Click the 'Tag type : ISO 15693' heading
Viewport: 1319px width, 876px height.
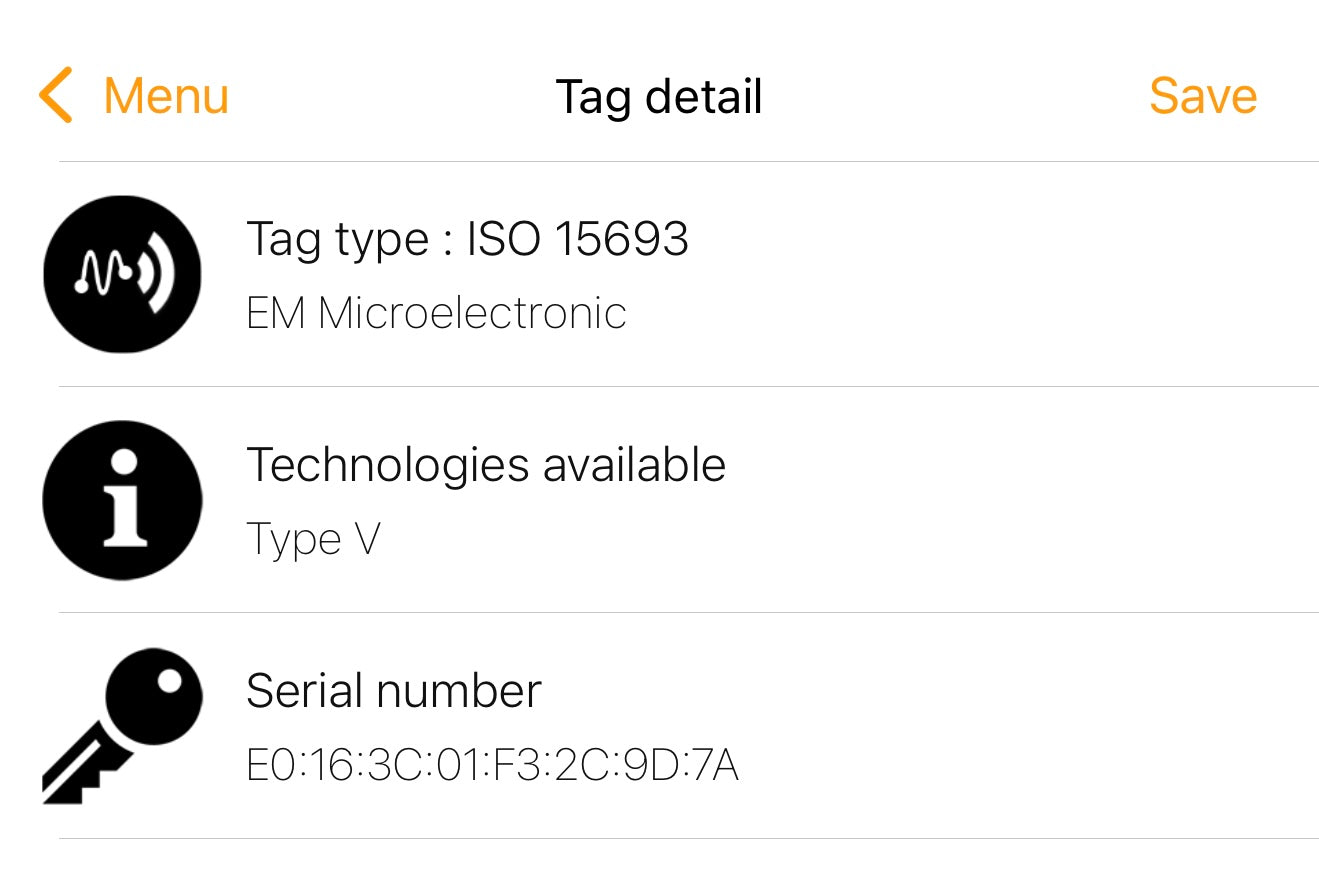[x=467, y=239]
